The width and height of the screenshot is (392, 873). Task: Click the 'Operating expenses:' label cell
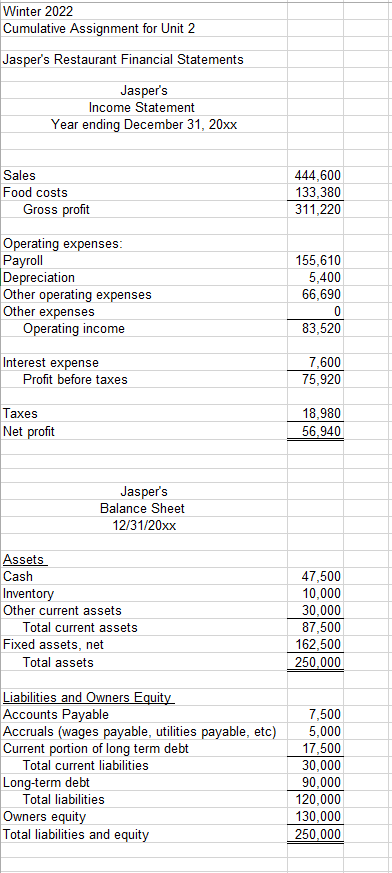click(x=144, y=243)
